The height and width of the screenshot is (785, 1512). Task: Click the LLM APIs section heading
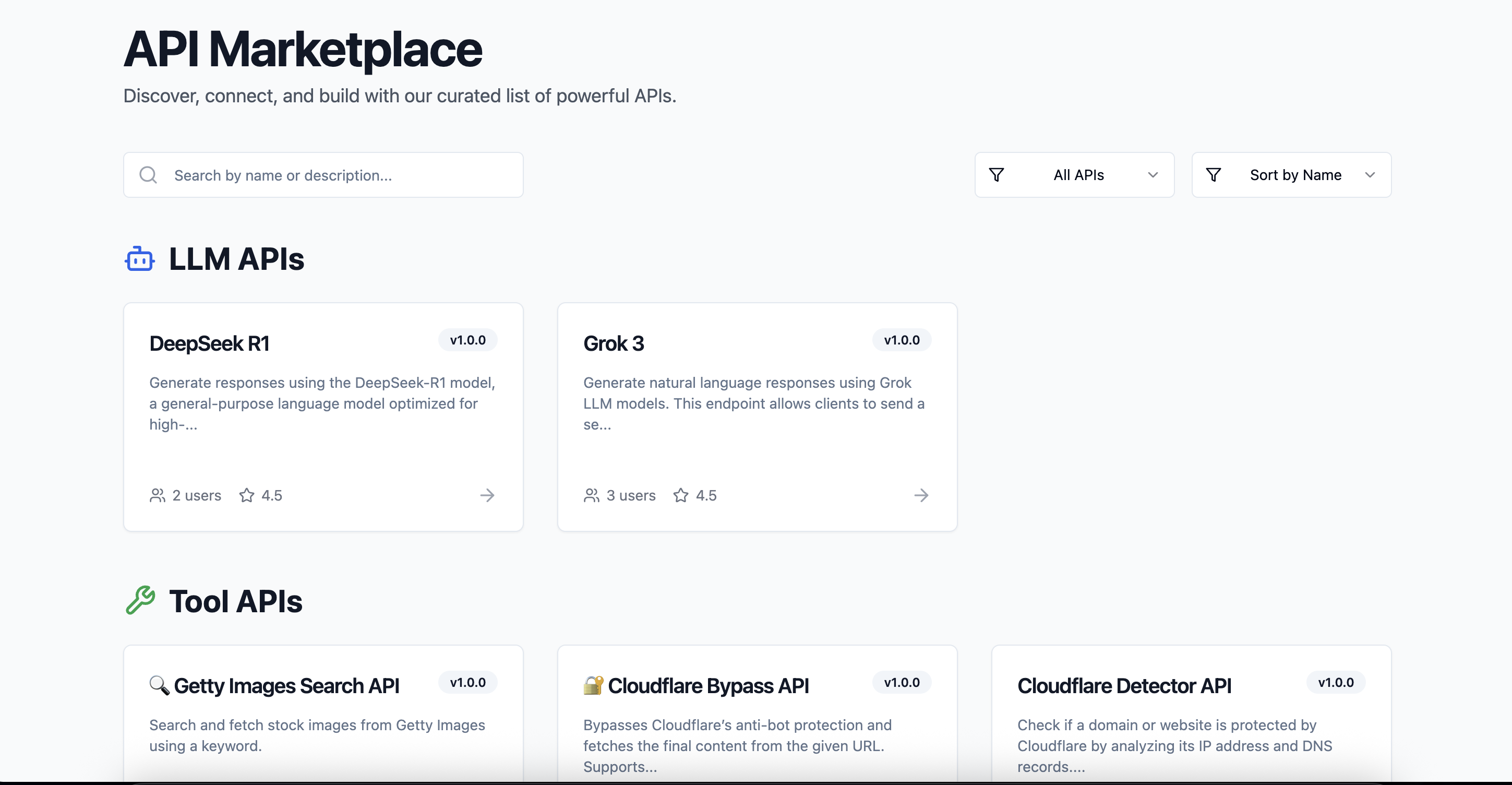(236, 259)
